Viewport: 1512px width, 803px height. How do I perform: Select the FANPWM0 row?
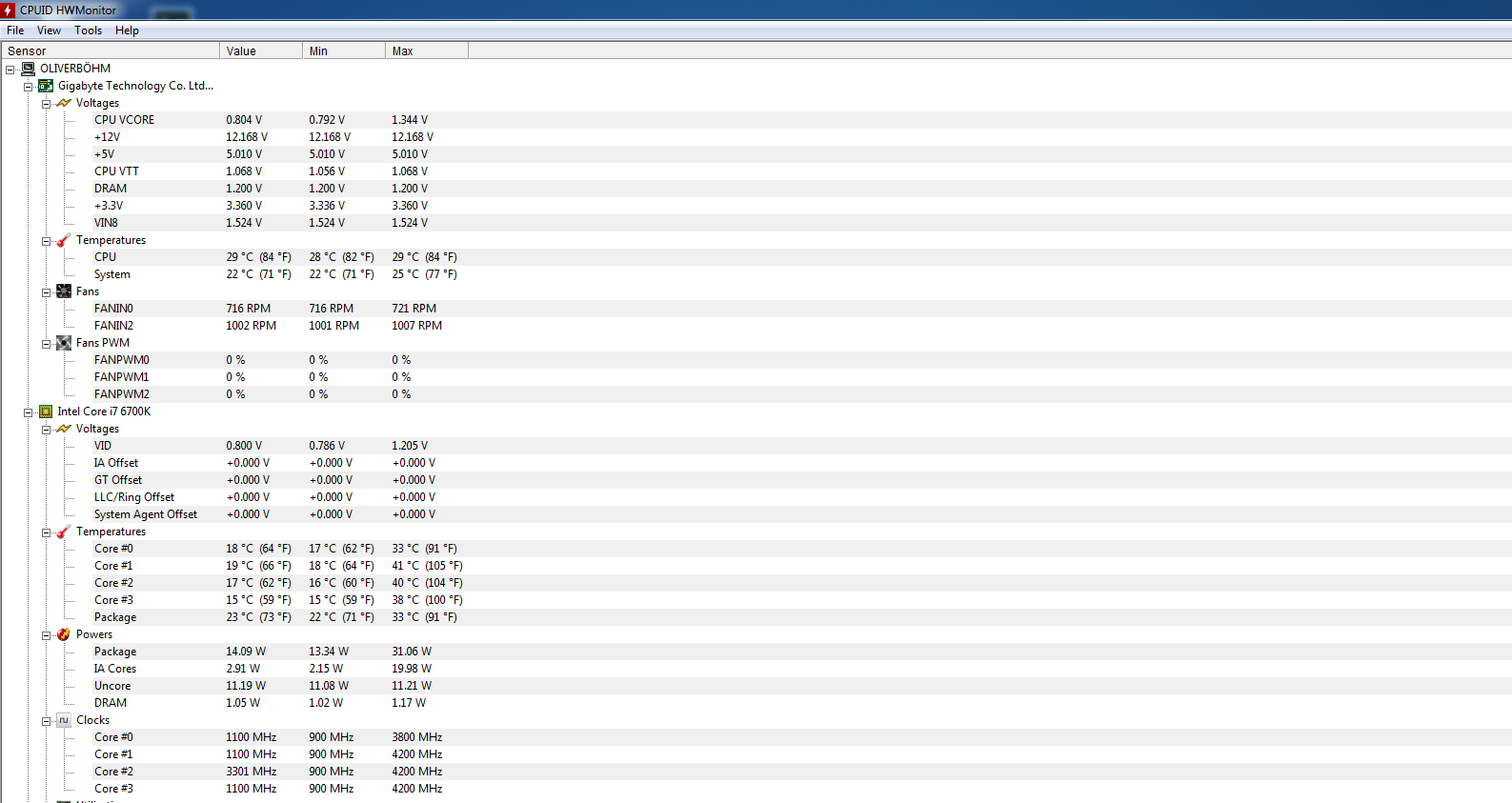[800, 360]
